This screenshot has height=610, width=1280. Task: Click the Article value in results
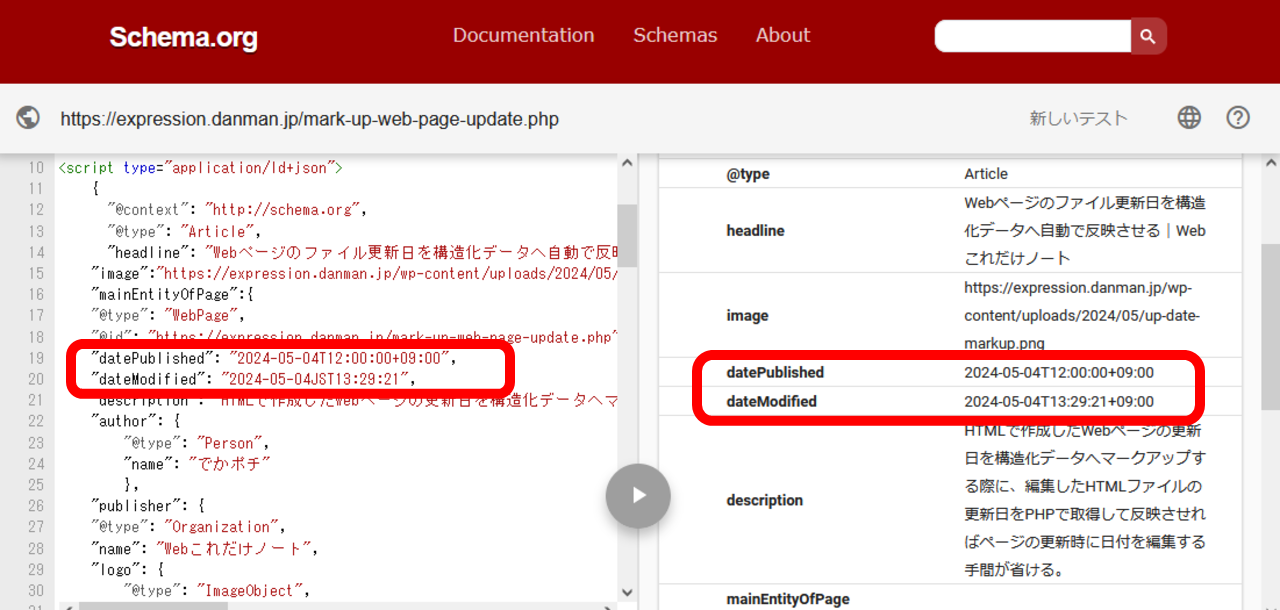coord(986,174)
